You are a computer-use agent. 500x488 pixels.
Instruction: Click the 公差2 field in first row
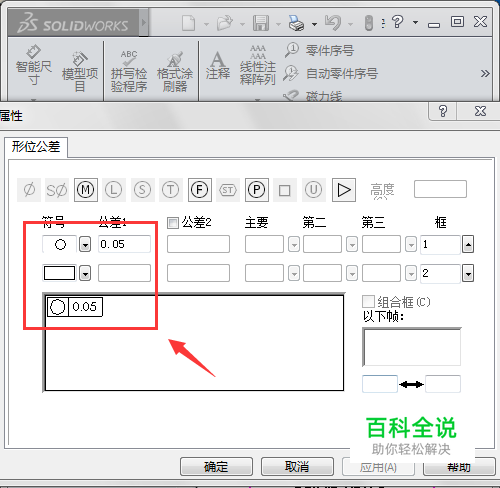point(198,244)
